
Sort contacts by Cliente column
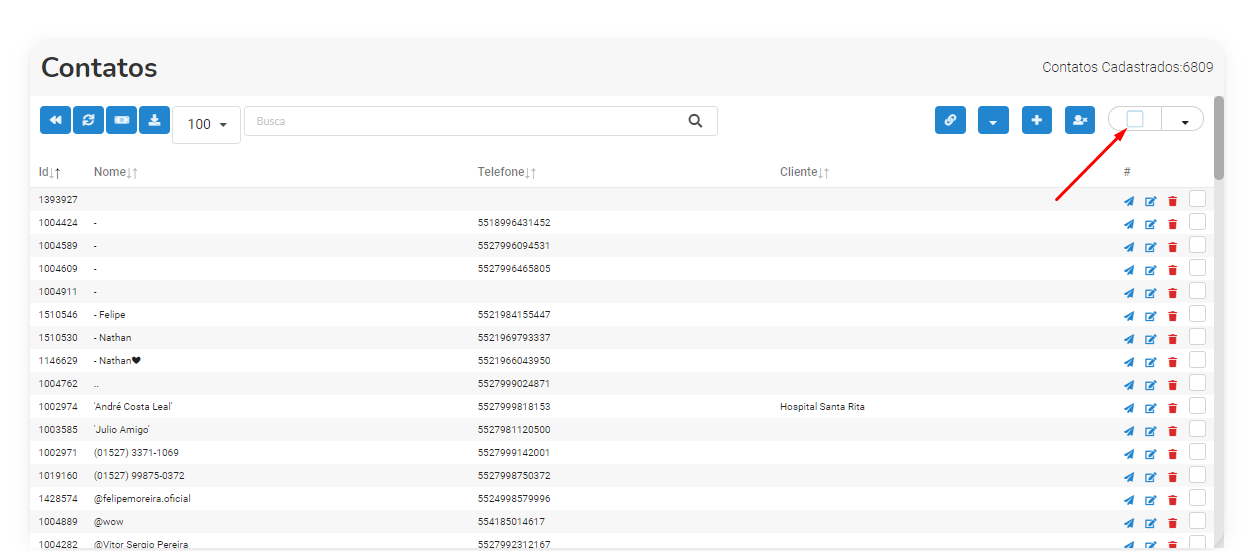(805, 172)
